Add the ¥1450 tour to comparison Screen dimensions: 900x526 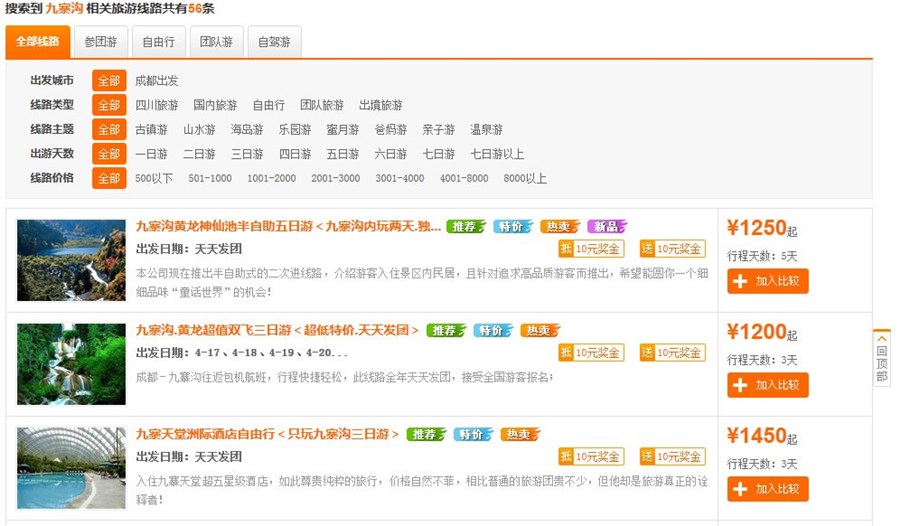[x=767, y=489]
